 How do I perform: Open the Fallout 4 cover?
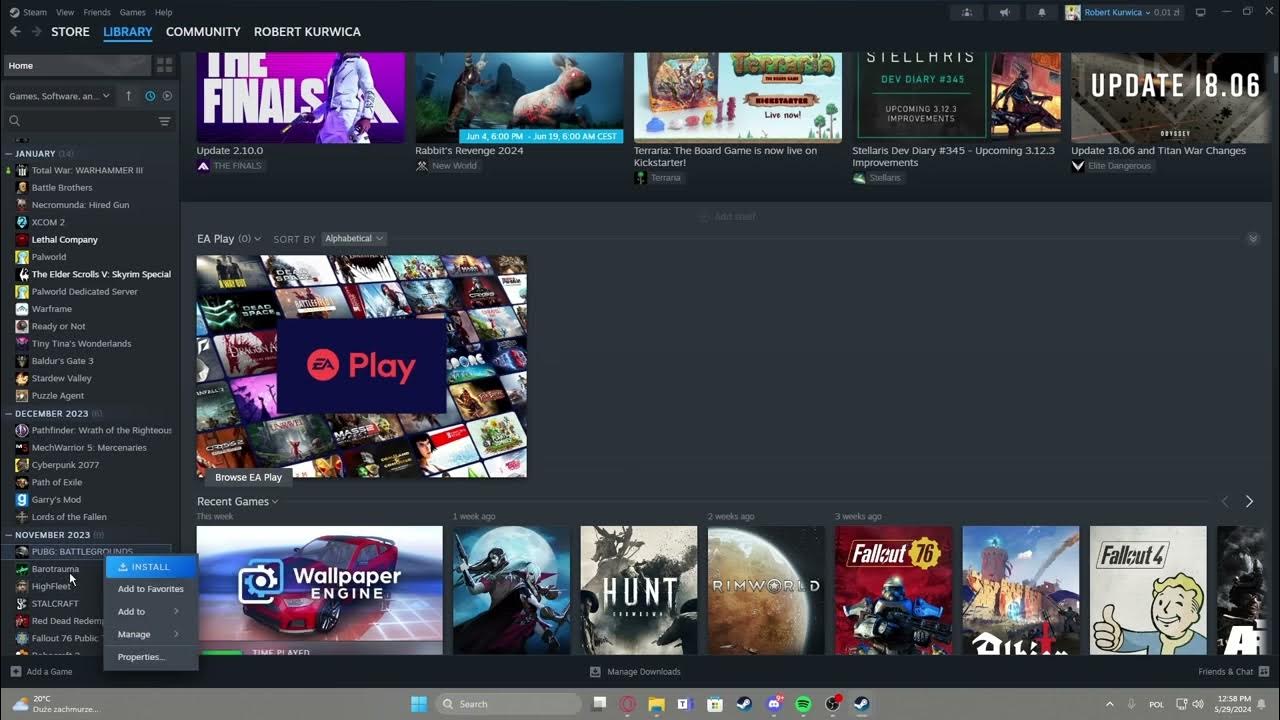1148,590
